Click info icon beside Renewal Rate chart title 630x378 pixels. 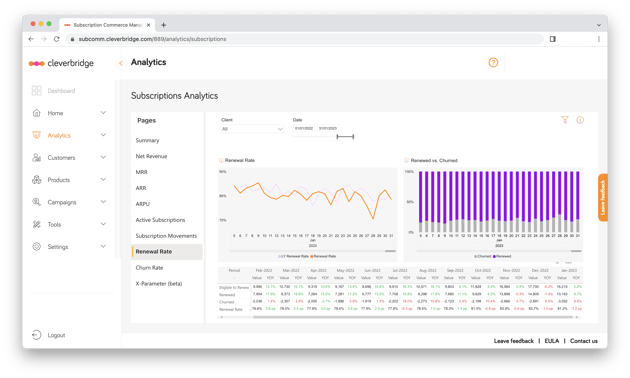click(221, 160)
